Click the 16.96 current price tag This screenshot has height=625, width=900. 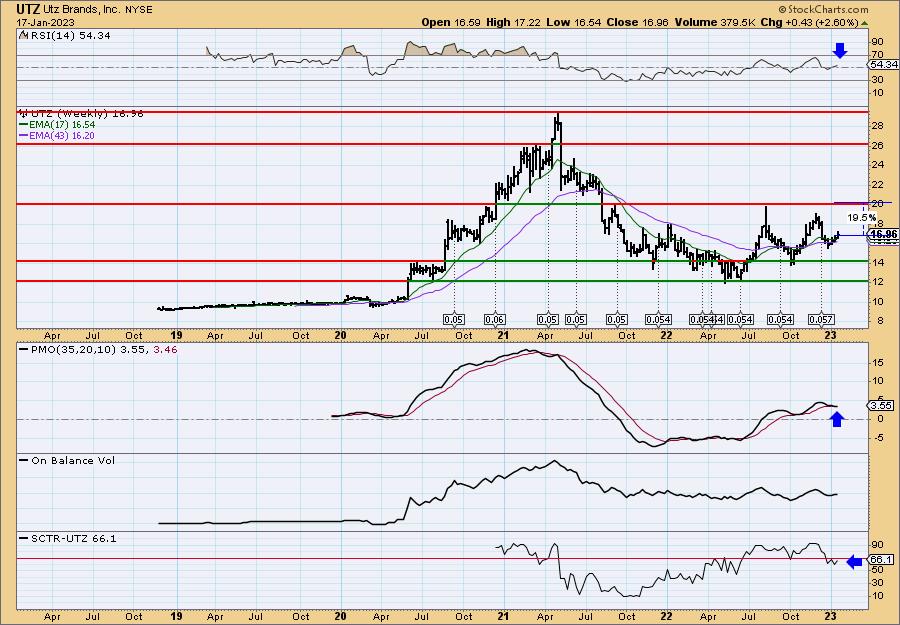point(883,234)
